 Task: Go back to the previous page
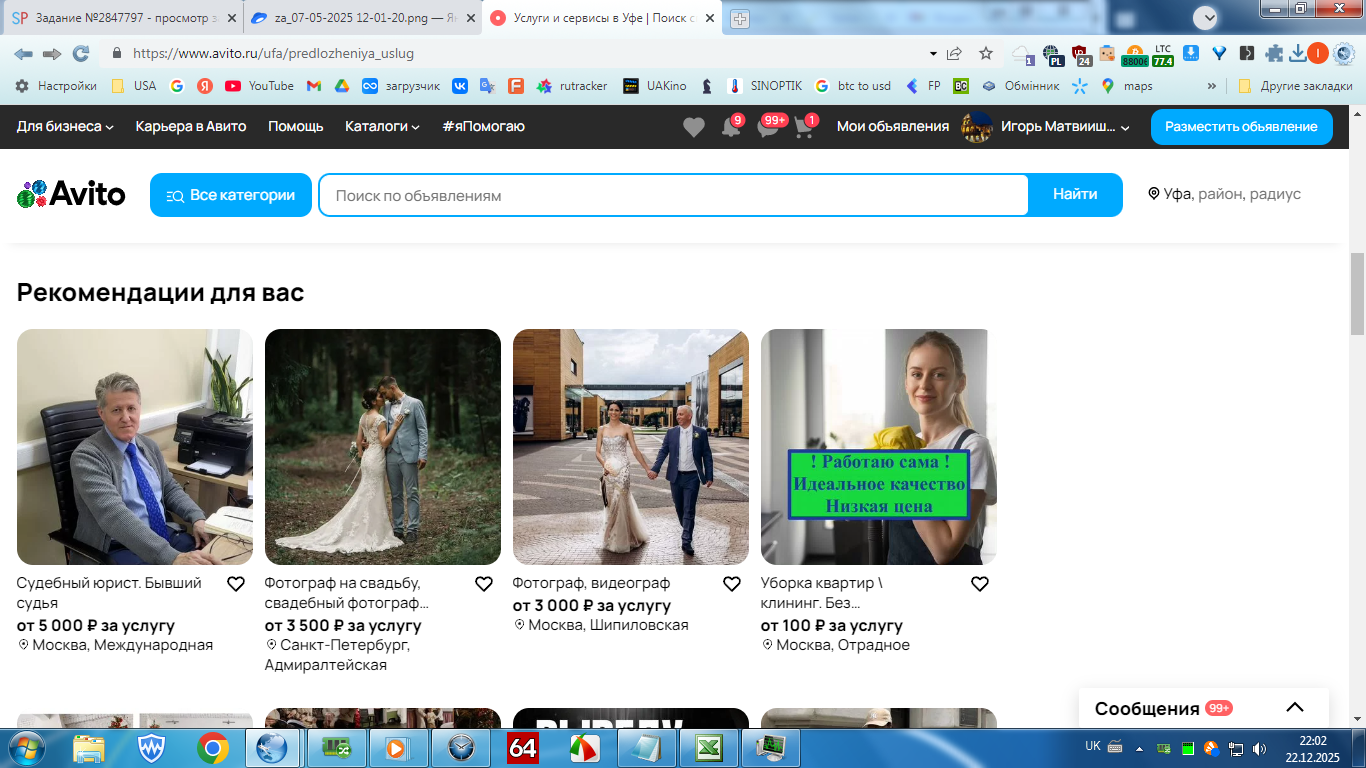[23, 53]
